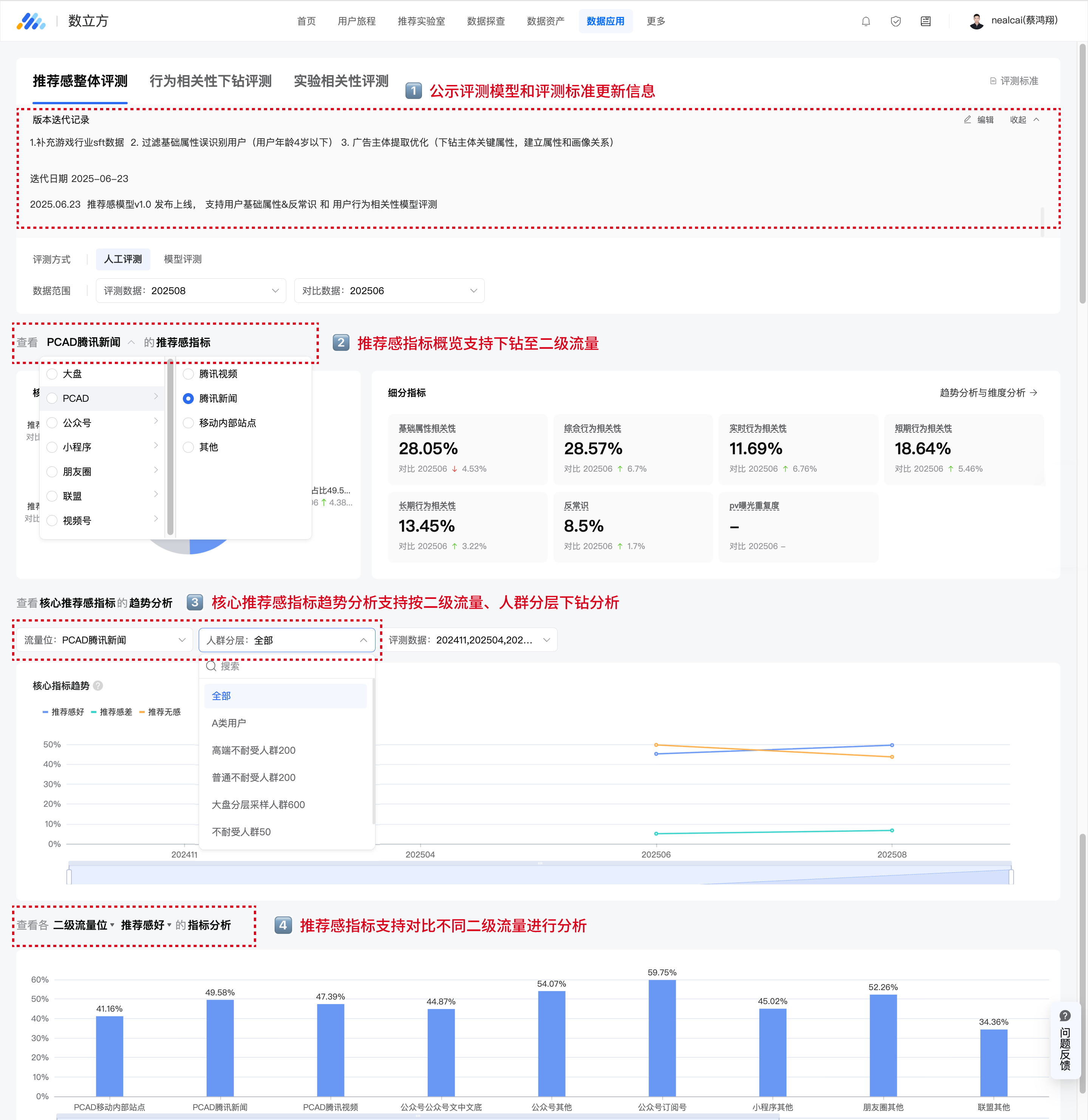Viewport: 1088px width, 1120px height.
Task: Click the 数立方 logo icon
Action: 31,21
